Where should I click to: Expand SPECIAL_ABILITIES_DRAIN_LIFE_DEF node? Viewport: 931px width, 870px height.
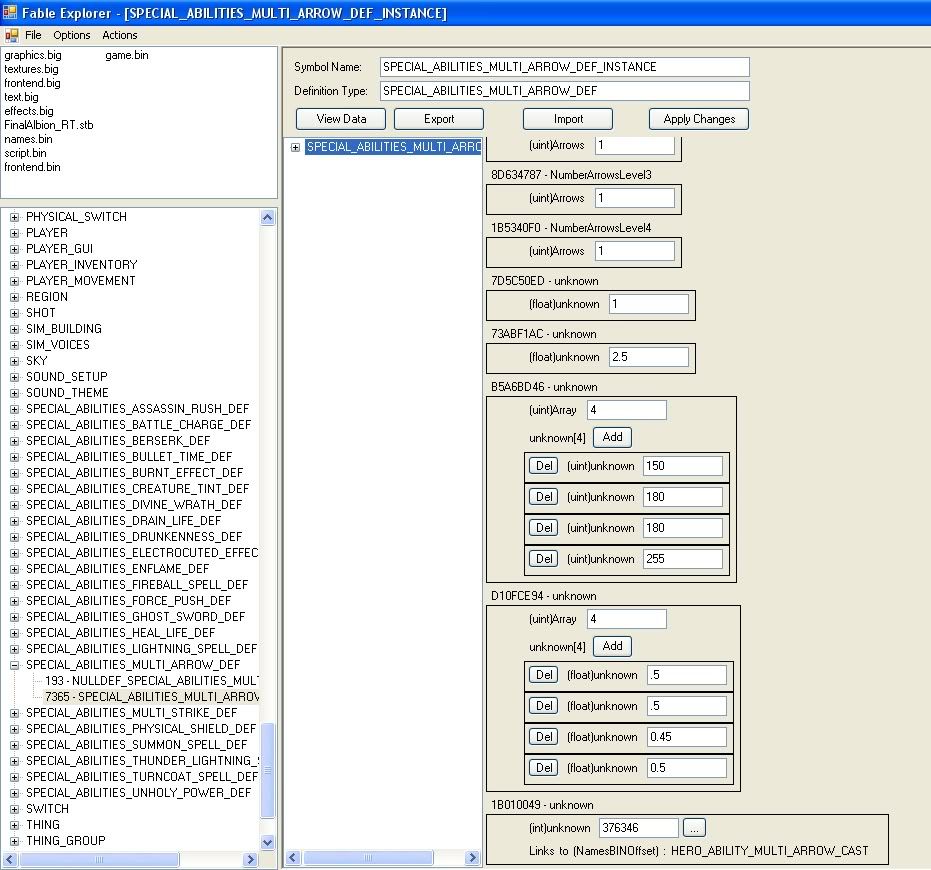(14, 521)
